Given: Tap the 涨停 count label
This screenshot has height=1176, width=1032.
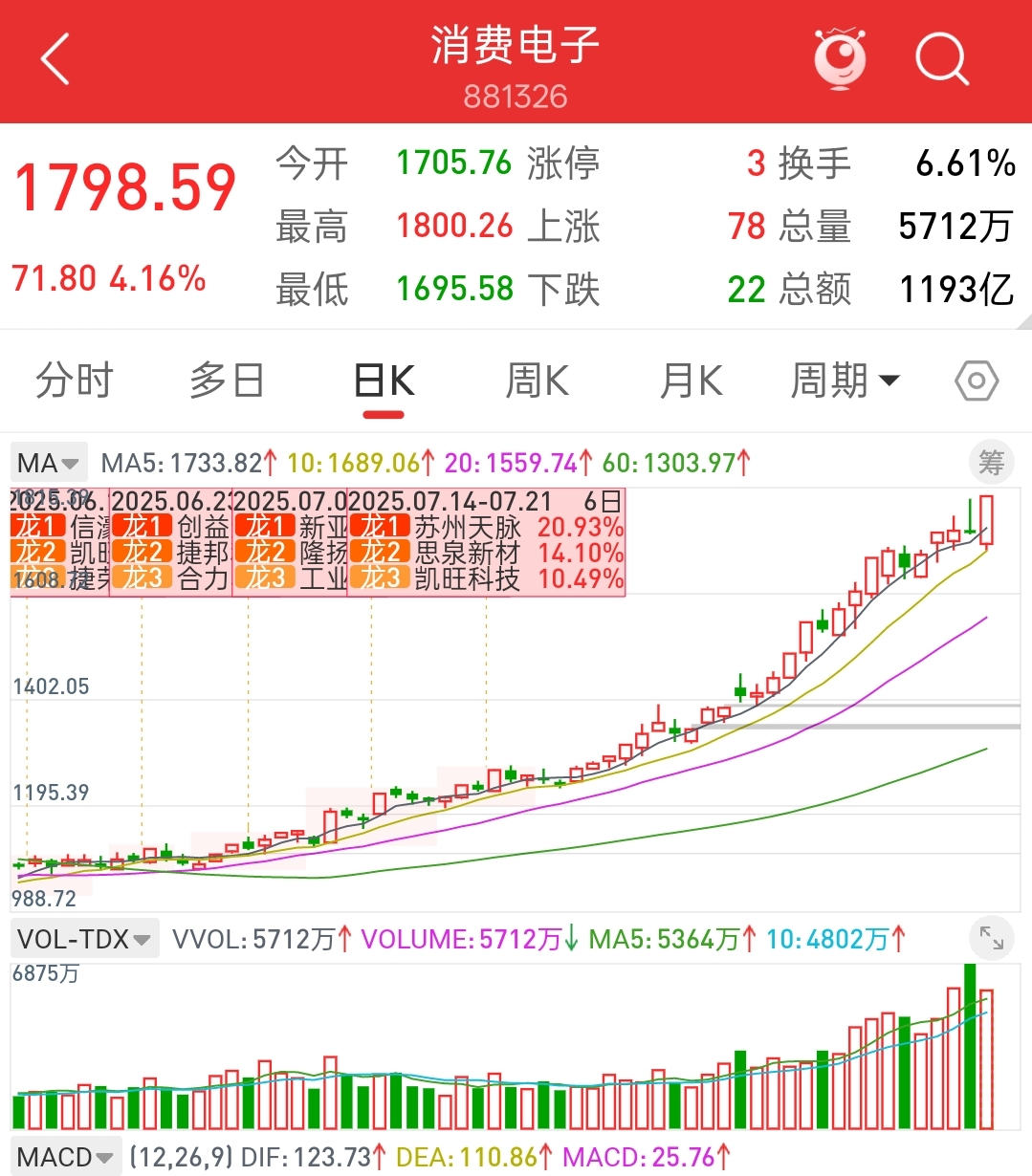Looking at the screenshot, I should (563, 163).
